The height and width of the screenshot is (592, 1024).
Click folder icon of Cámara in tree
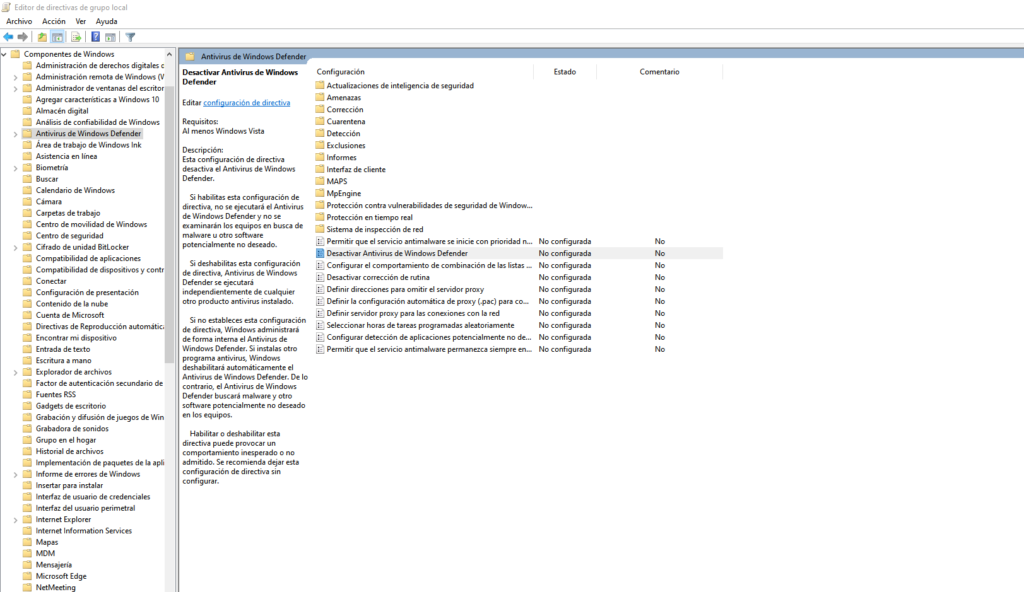coord(27,202)
